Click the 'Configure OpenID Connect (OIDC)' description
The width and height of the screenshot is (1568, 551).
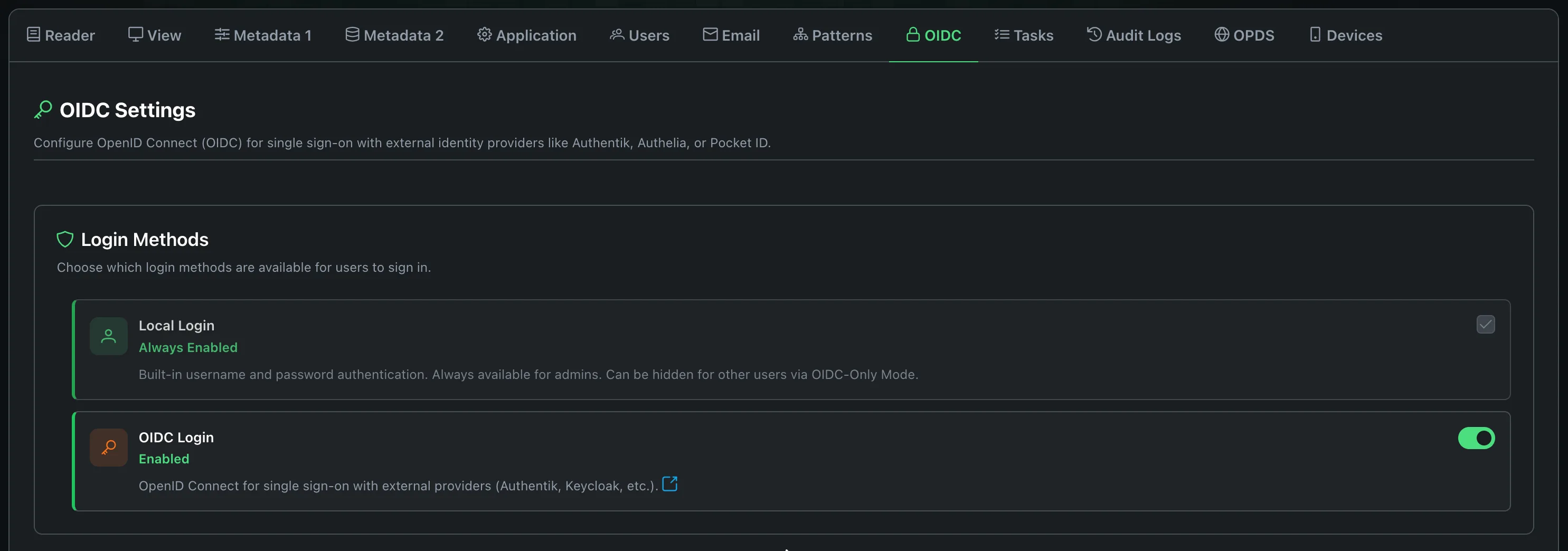coord(402,143)
